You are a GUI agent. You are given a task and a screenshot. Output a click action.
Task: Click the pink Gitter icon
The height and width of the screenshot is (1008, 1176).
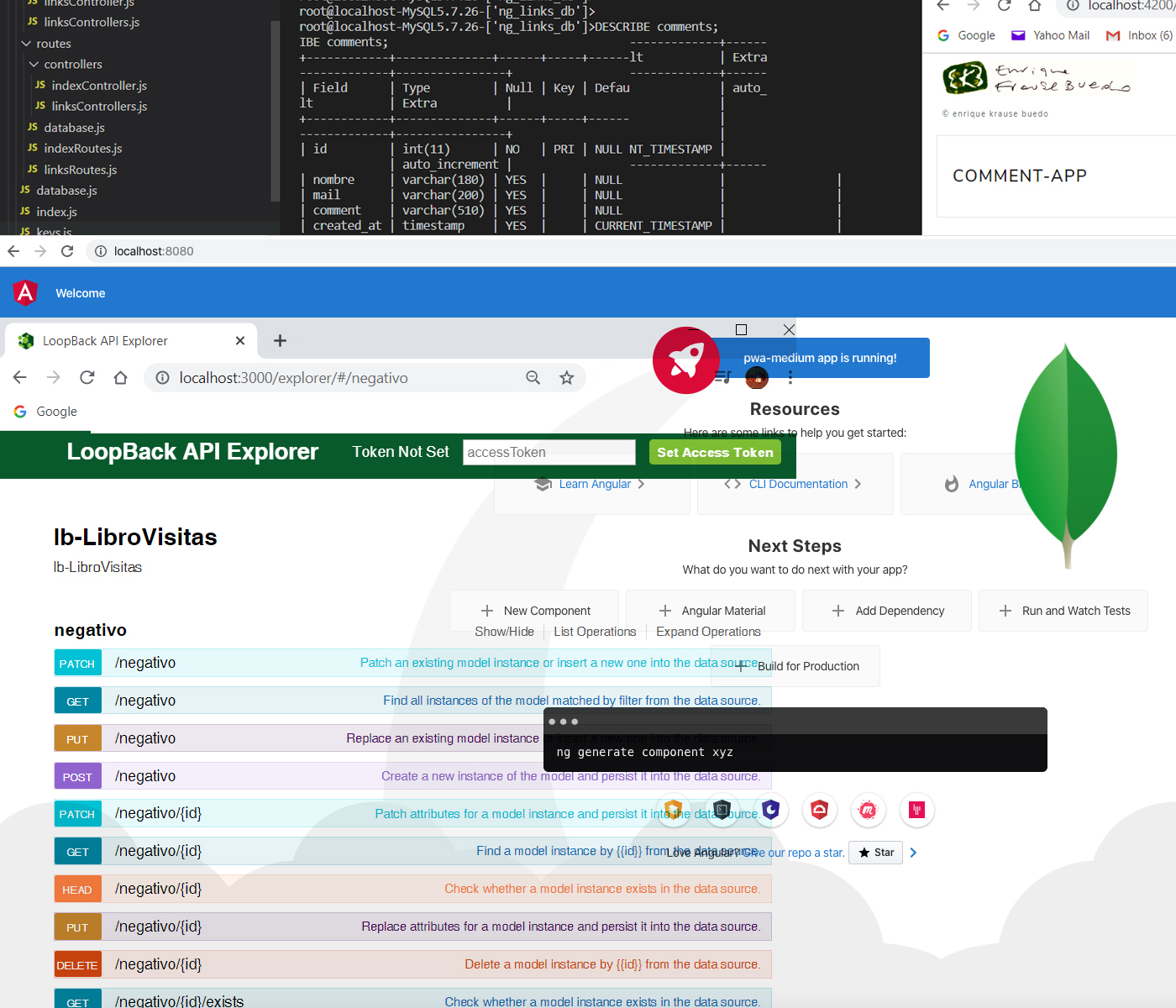pos(917,810)
